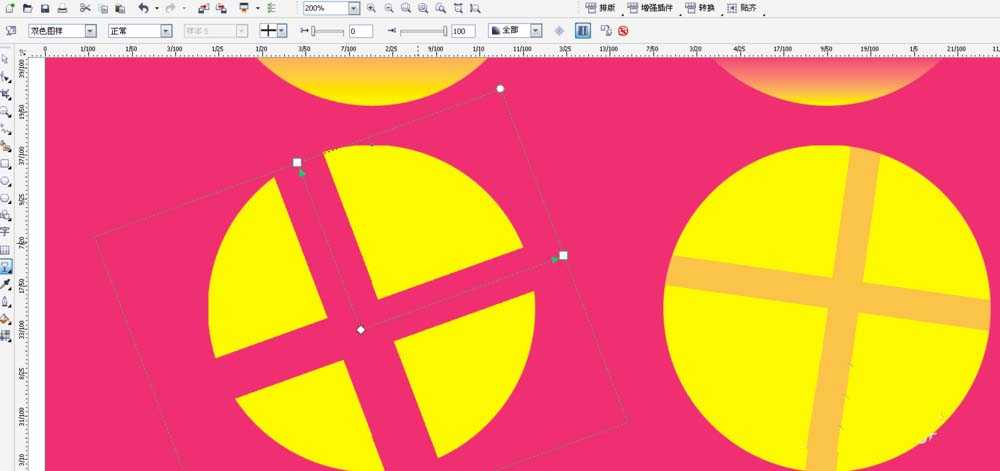Select the Eyedropper tool in the toolbox
1000x471 pixels.
6,284
